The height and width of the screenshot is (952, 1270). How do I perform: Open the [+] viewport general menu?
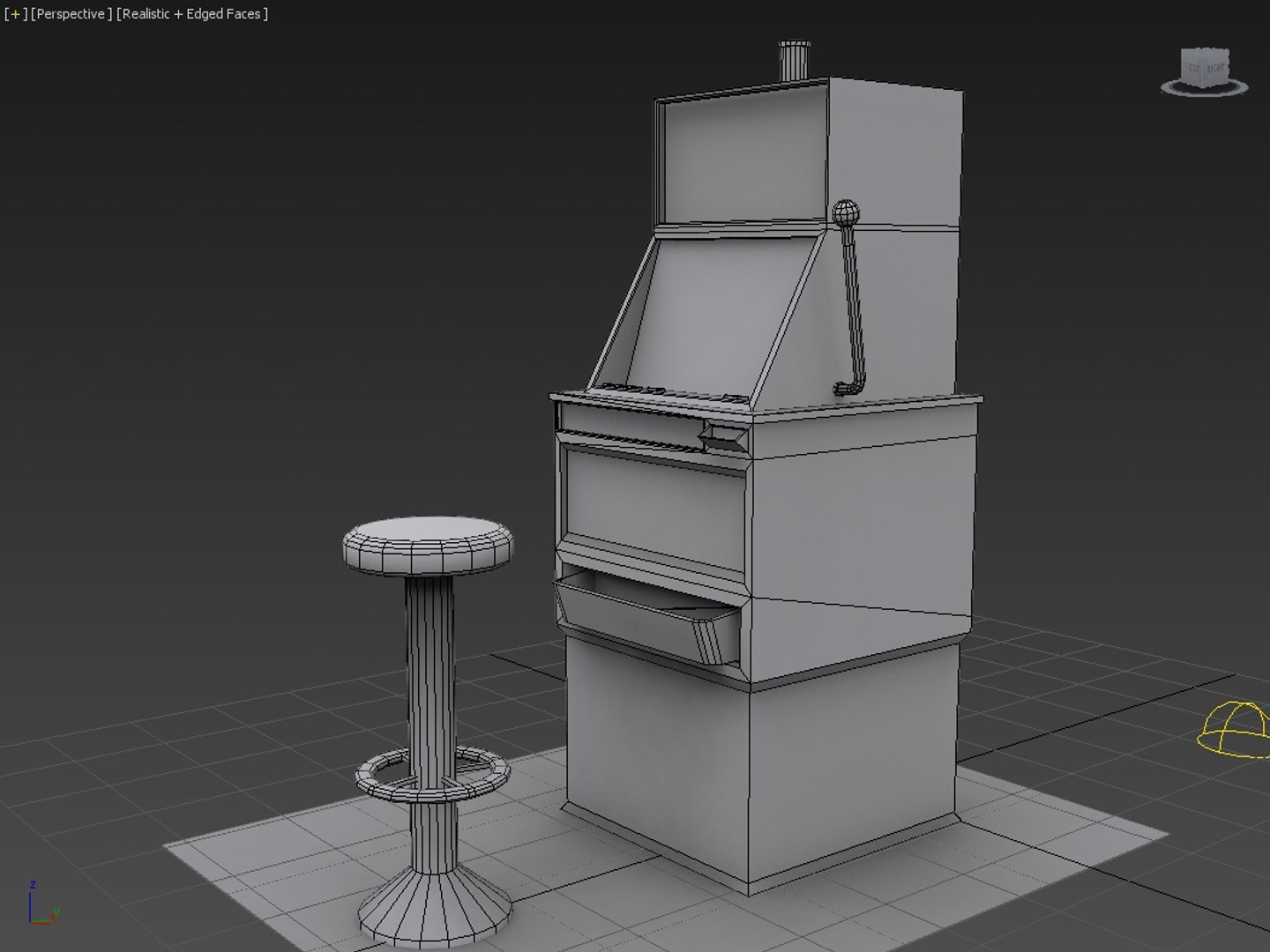(16, 14)
